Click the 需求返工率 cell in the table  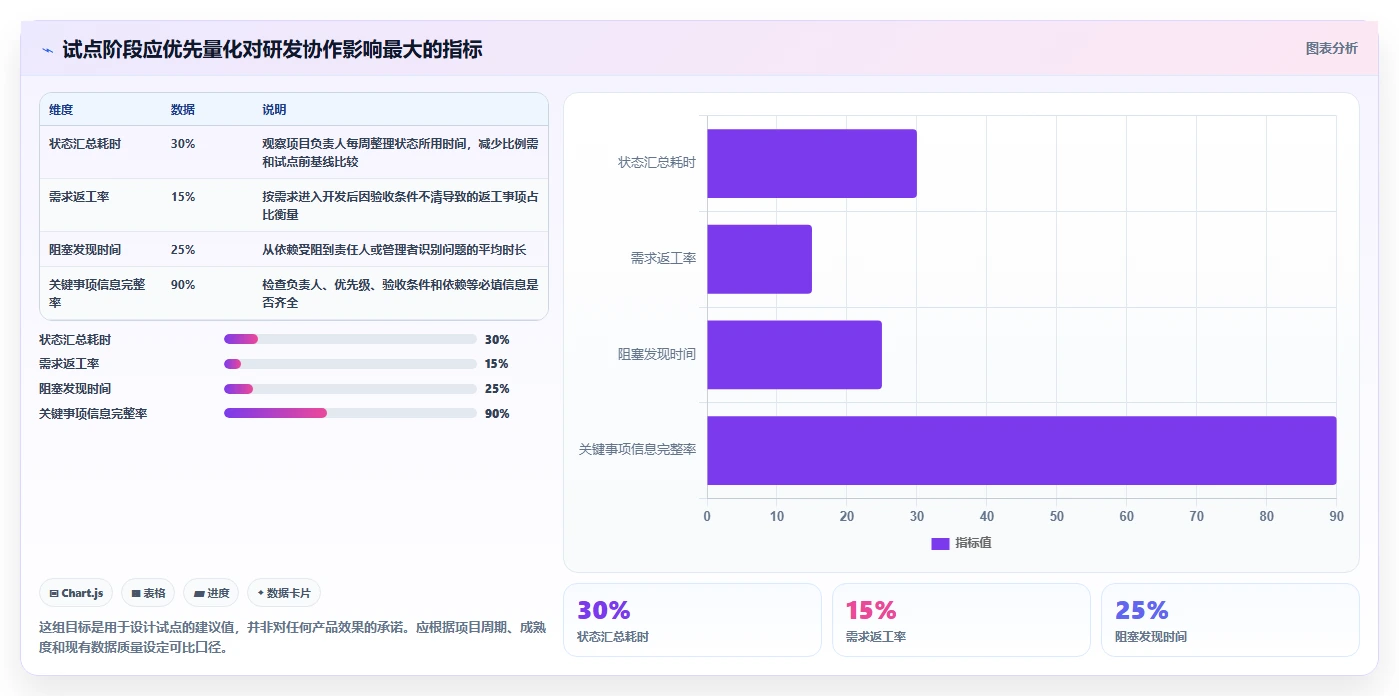pos(79,197)
